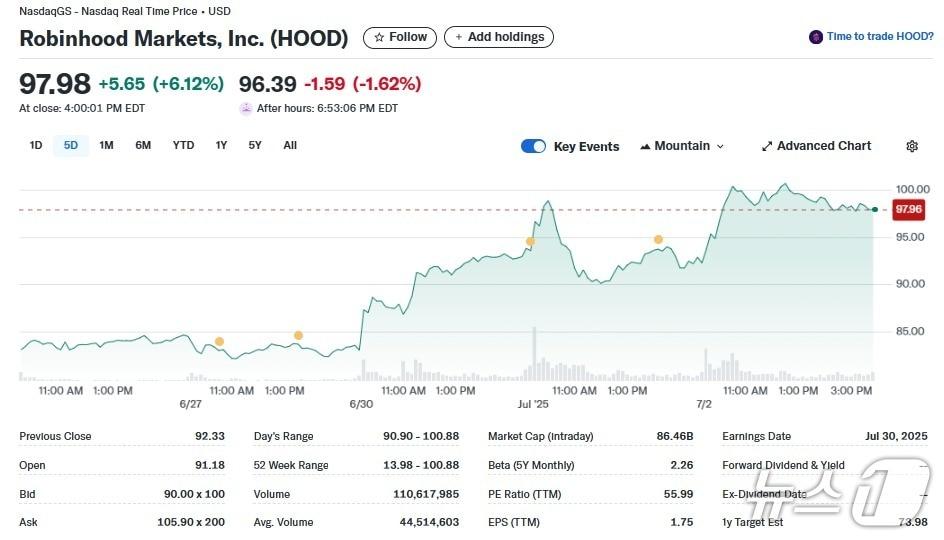Select the 1M range tab
Screen dimensions: 944x540
pyautogui.click(x=107, y=145)
